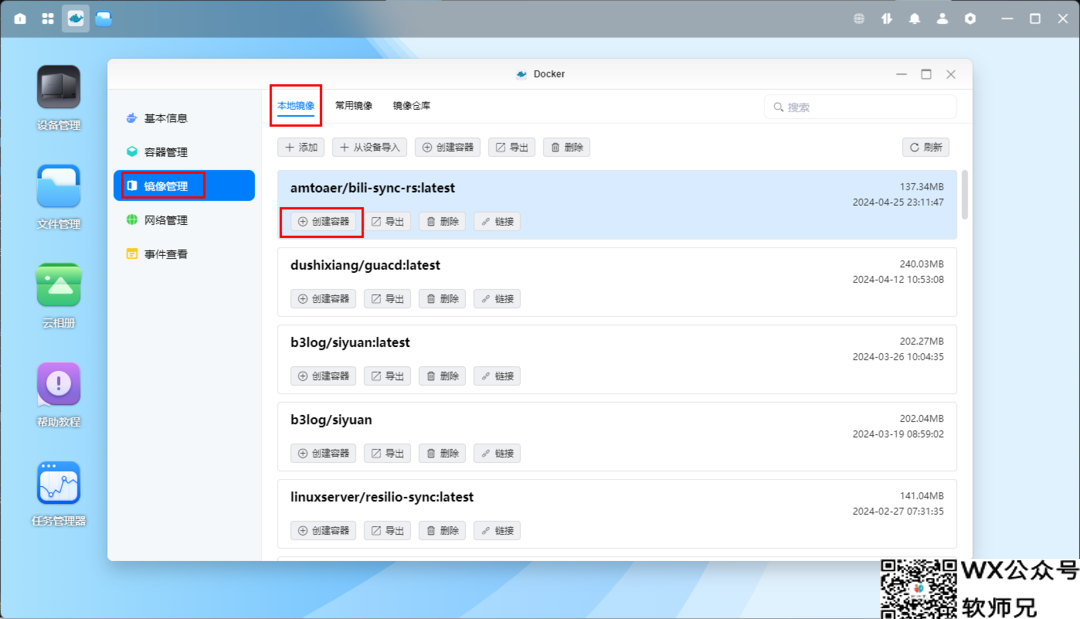Export the untagged b3log/siyuan image
This screenshot has height=619, width=1080.
387,453
